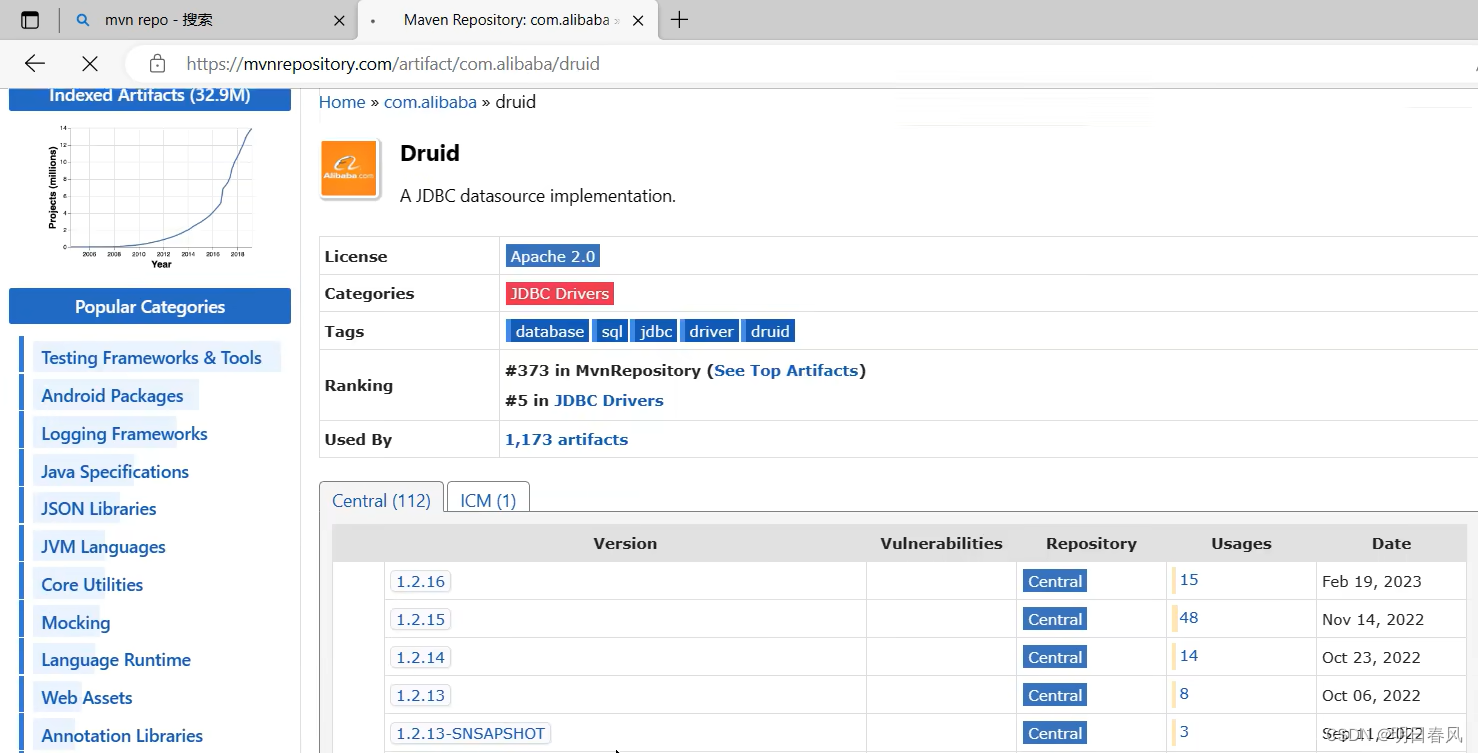Image resolution: width=1478 pixels, height=753 pixels.
Task: Open JVM Languages category
Action: click(103, 547)
